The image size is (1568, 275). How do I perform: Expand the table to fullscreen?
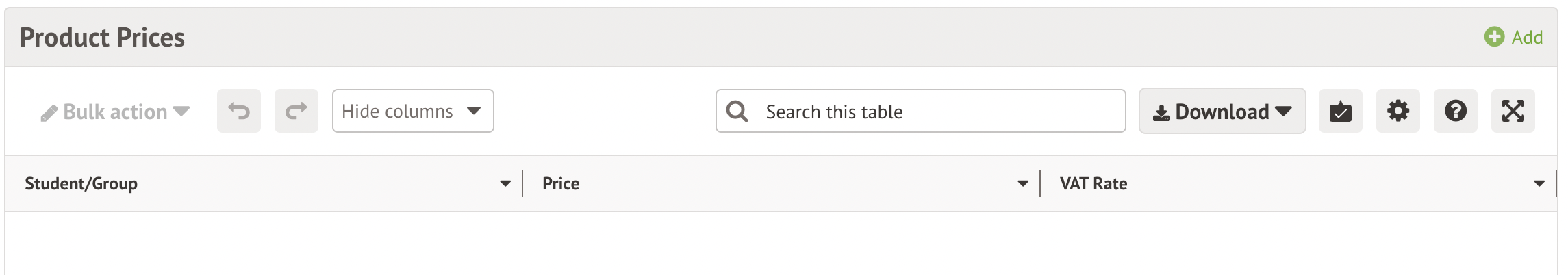[x=1513, y=111]
